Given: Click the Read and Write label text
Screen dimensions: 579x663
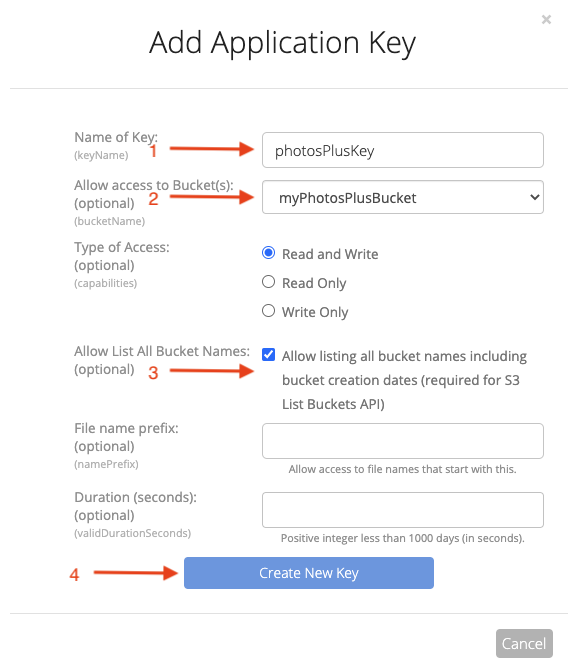Looking at the screenshot, I should tap(330, 254).
